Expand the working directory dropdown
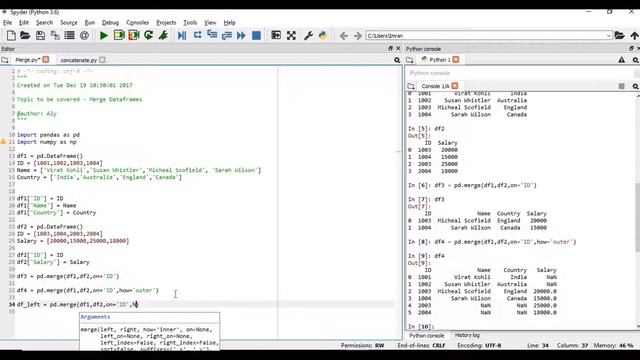 (609, 36)
